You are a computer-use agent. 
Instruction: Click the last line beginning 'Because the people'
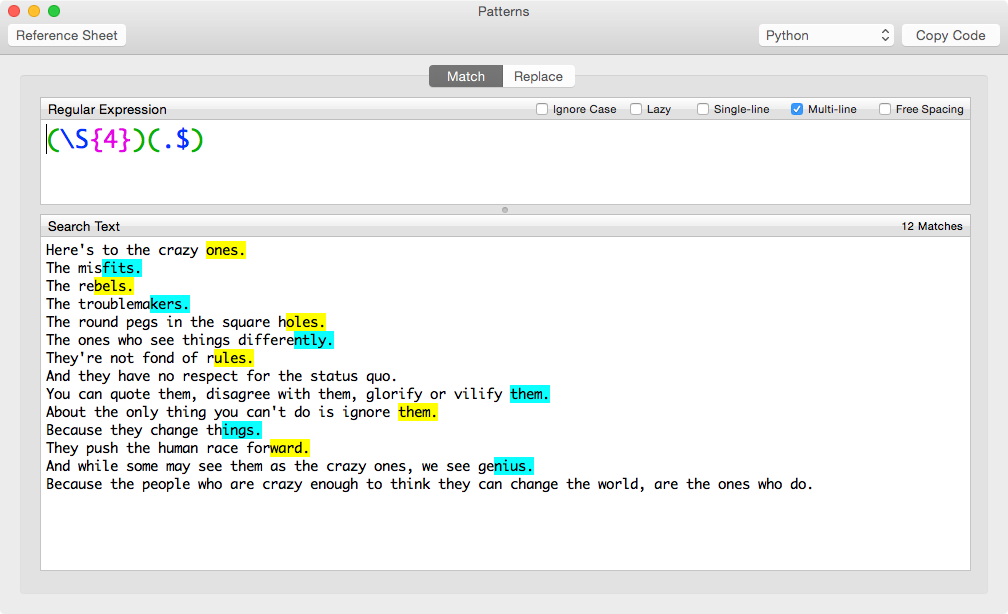429,484
